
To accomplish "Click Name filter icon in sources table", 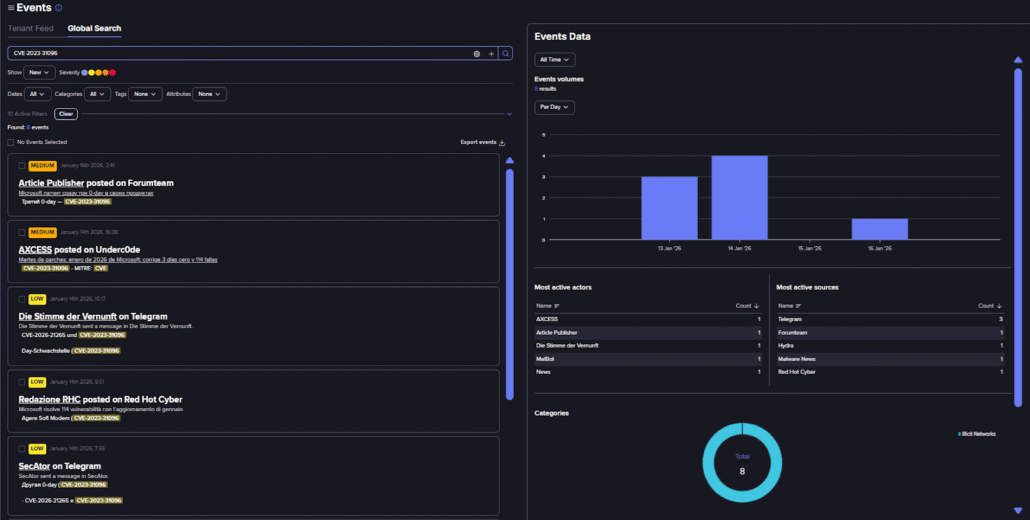I will [x=798, y=306].
